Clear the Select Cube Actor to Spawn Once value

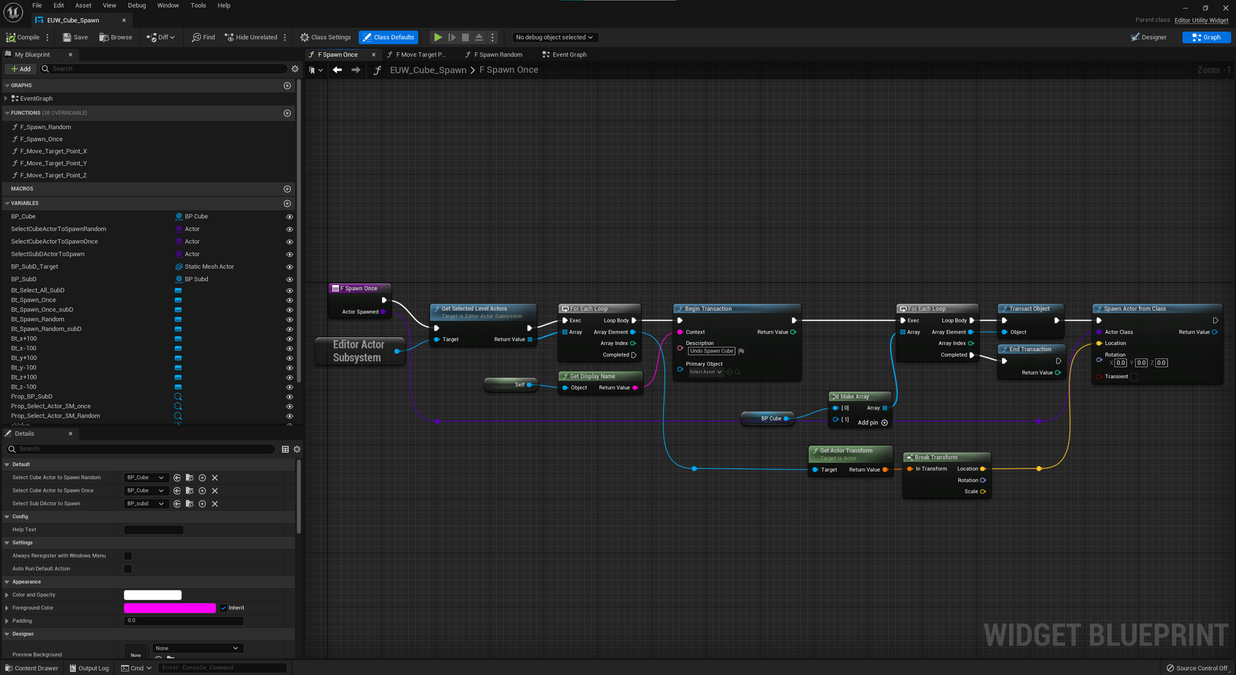215,491
